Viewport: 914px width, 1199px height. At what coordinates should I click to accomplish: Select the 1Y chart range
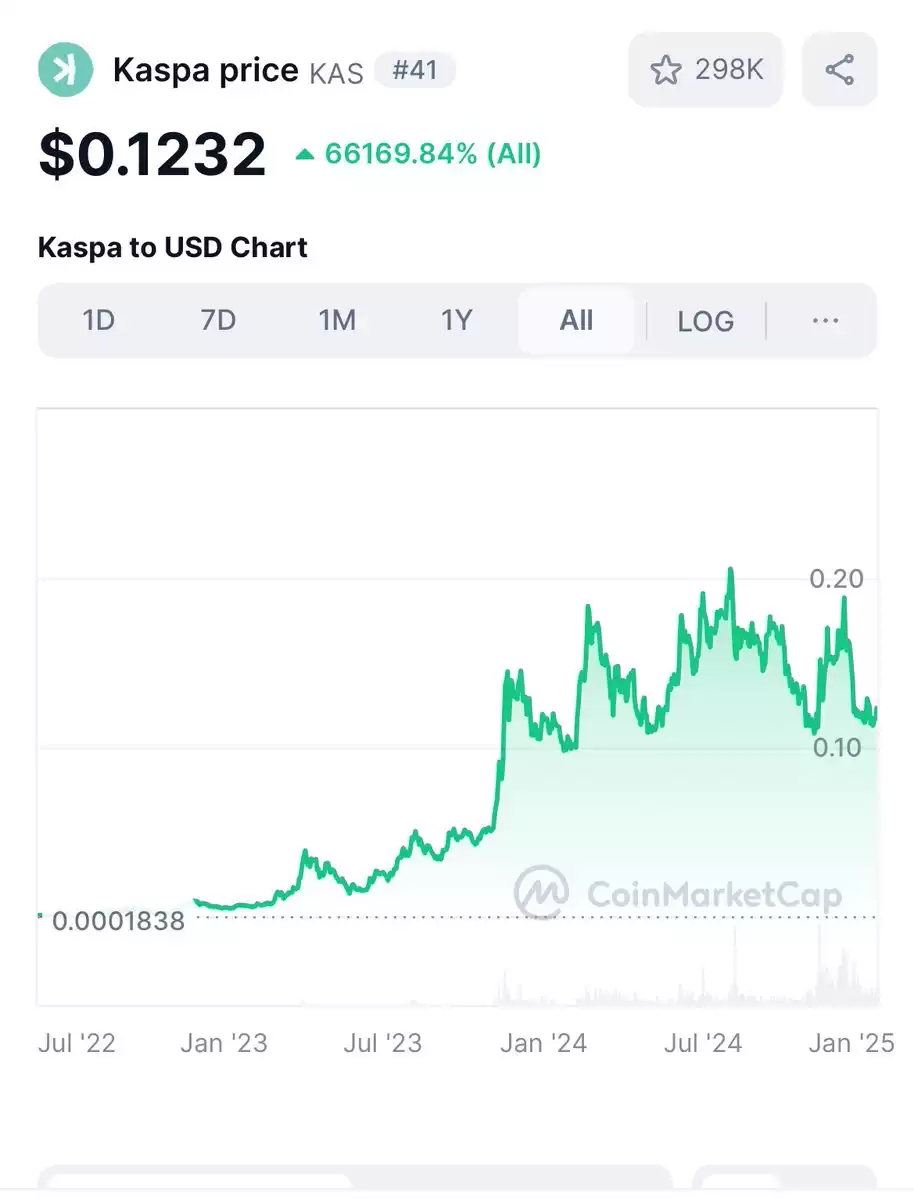tap(457, 320)
